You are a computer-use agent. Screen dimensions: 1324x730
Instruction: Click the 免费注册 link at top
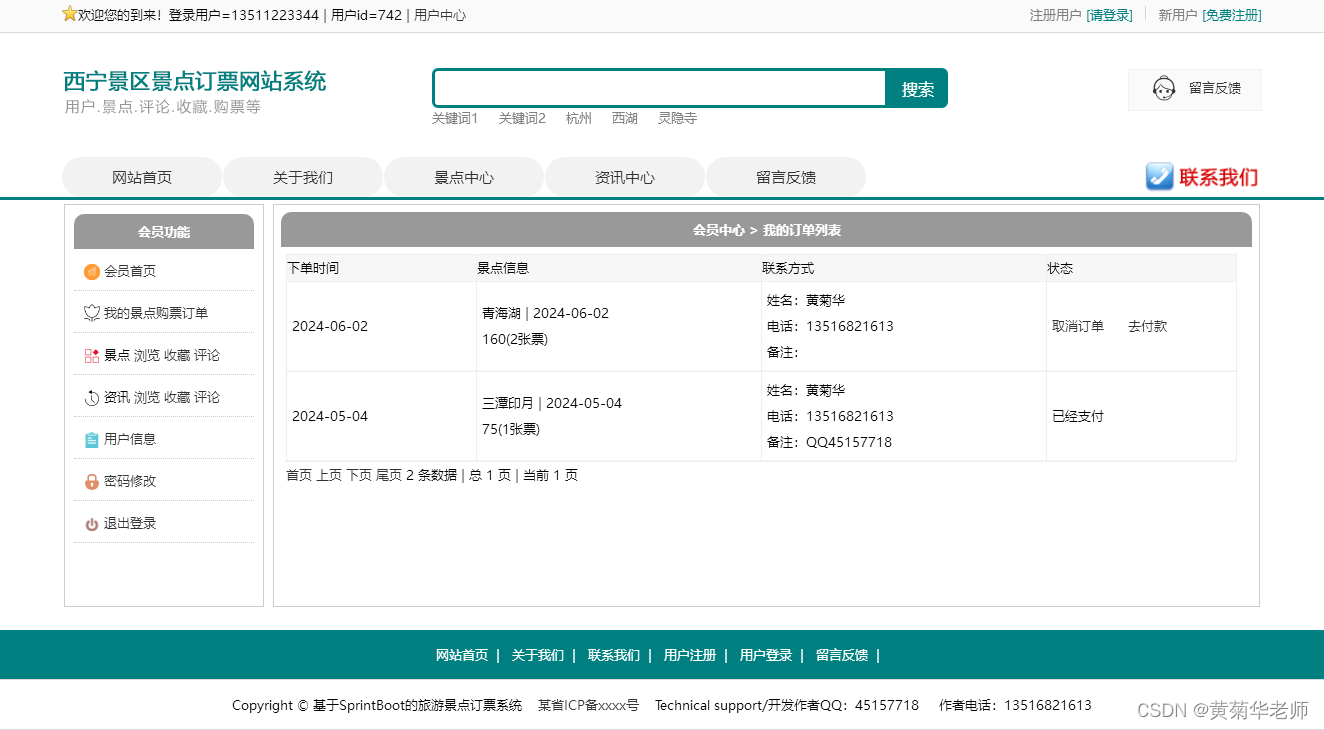pyautogui.click(x=1232, y=15)
